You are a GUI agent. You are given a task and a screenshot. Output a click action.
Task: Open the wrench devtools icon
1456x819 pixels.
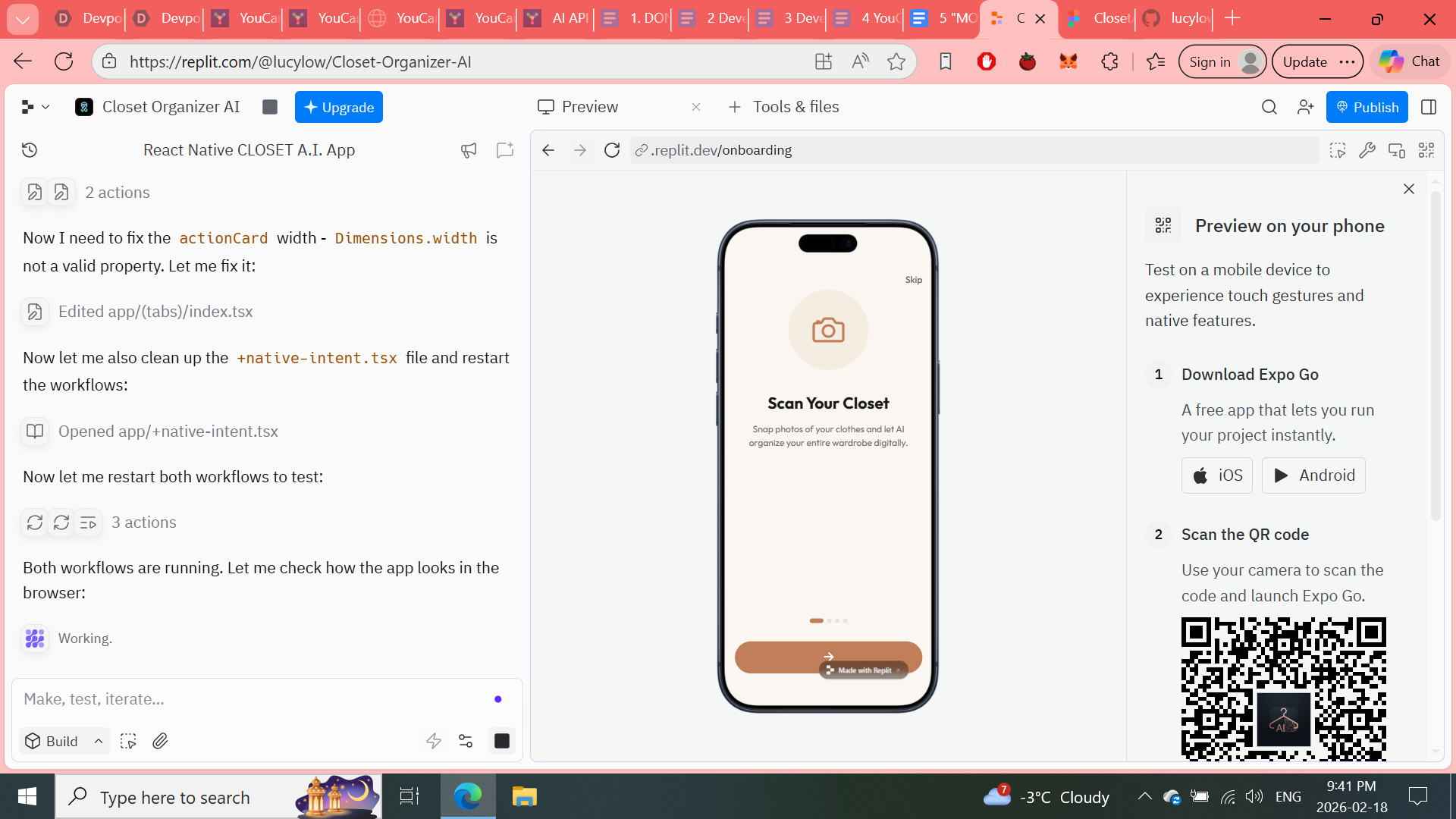pos(1367,150)
